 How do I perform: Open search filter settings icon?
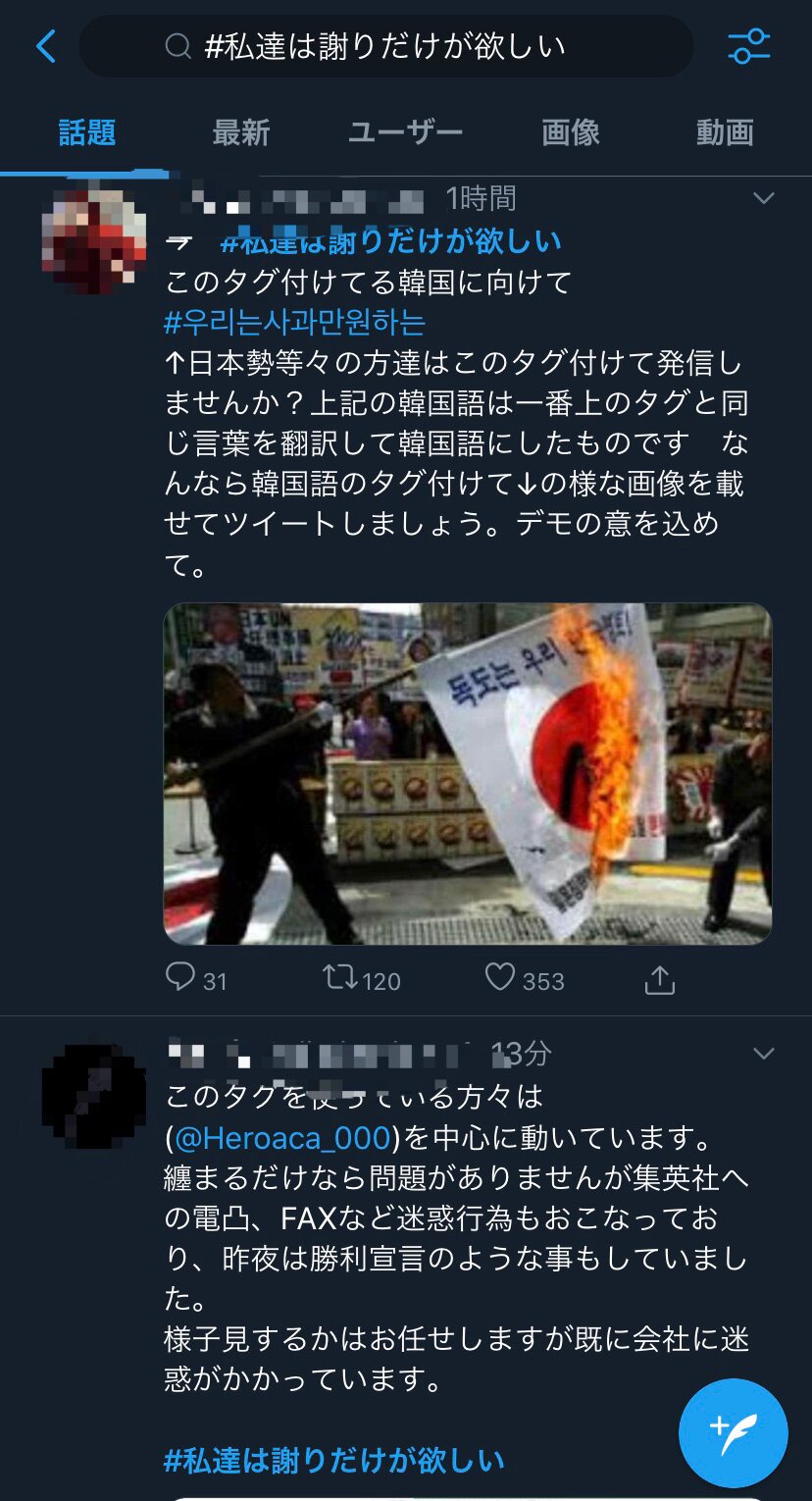[748, 46]
